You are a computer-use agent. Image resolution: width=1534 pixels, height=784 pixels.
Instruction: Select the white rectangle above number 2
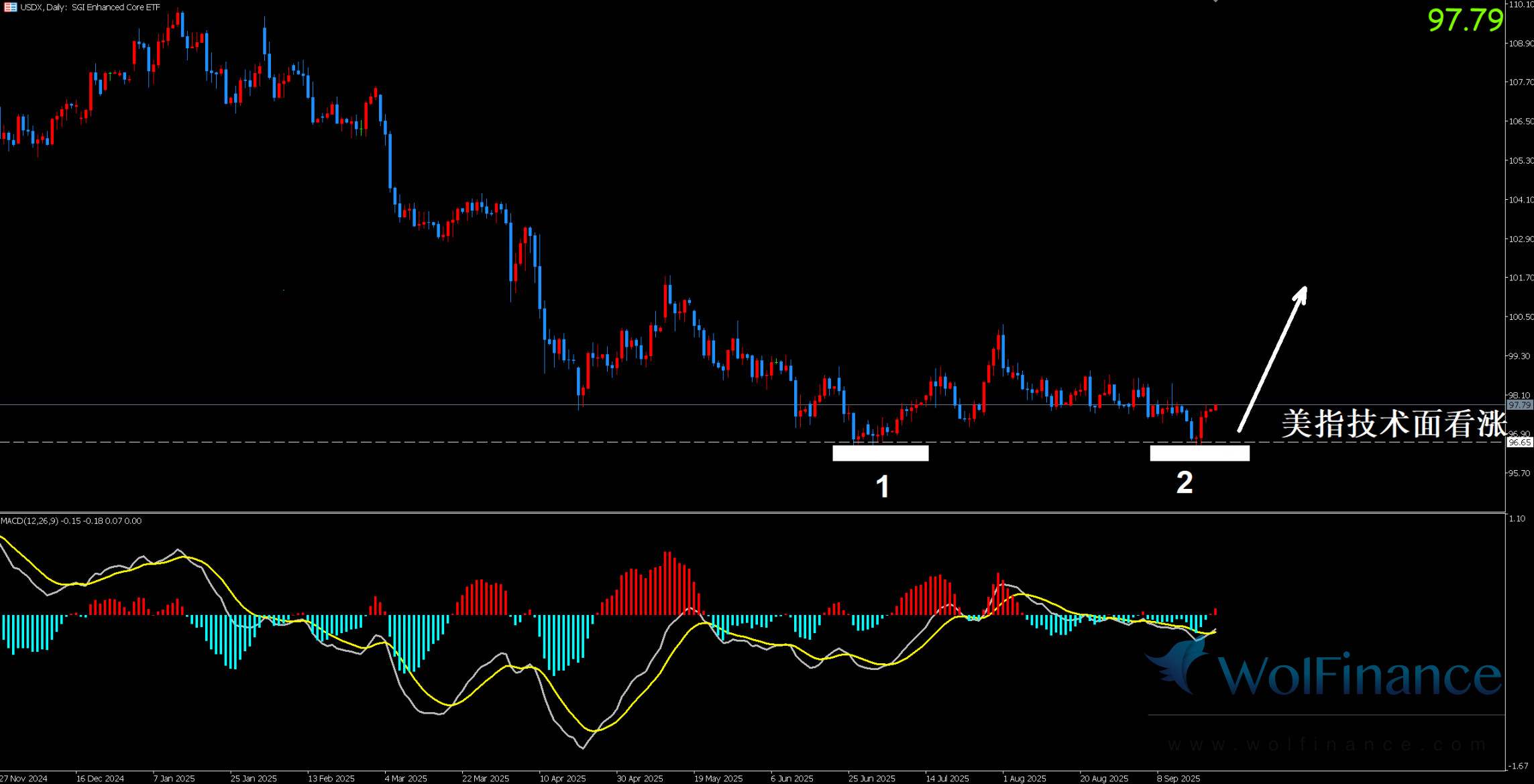tap(1199, 453)
